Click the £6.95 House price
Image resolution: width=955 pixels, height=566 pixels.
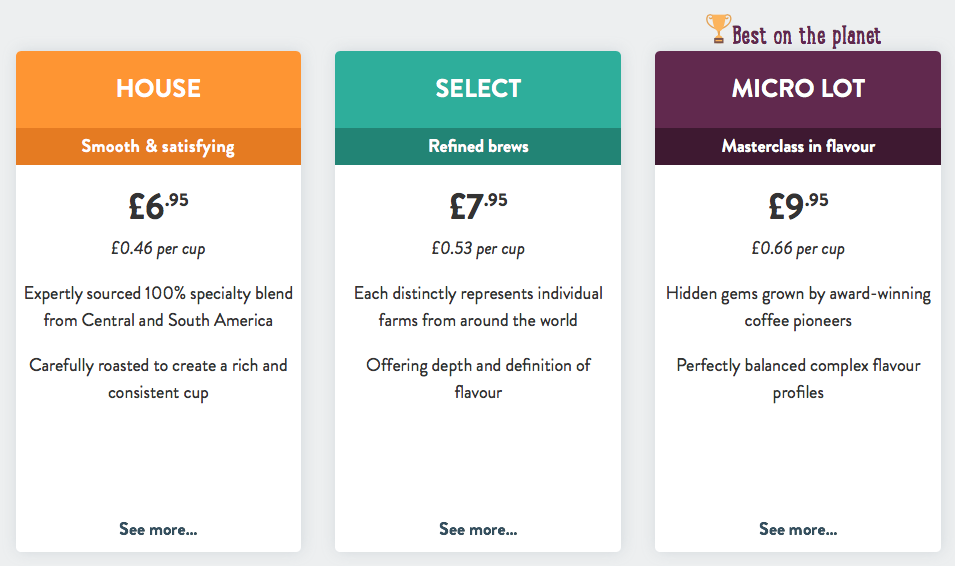[158, 206]
